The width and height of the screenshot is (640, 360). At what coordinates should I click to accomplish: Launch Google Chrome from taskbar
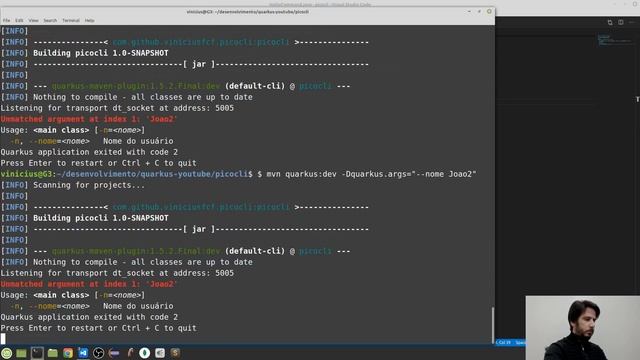[68, 353]
